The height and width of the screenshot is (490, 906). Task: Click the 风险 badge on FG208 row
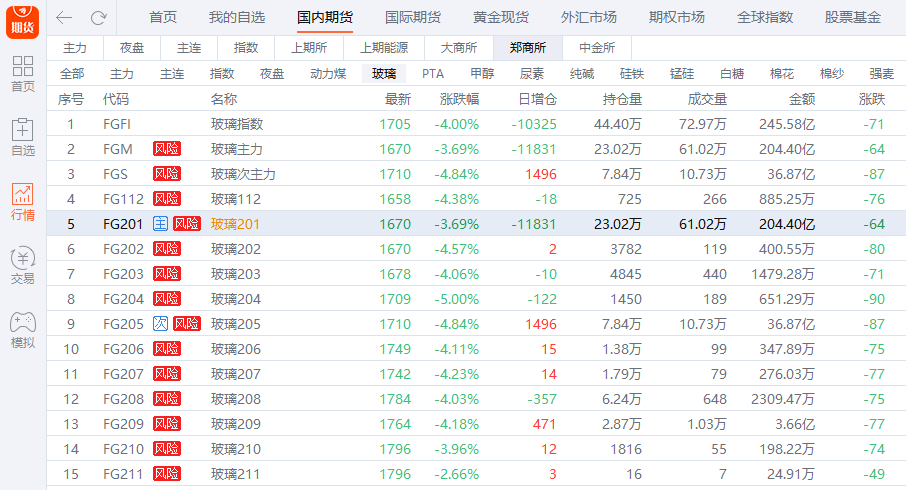tap(167, 399)
